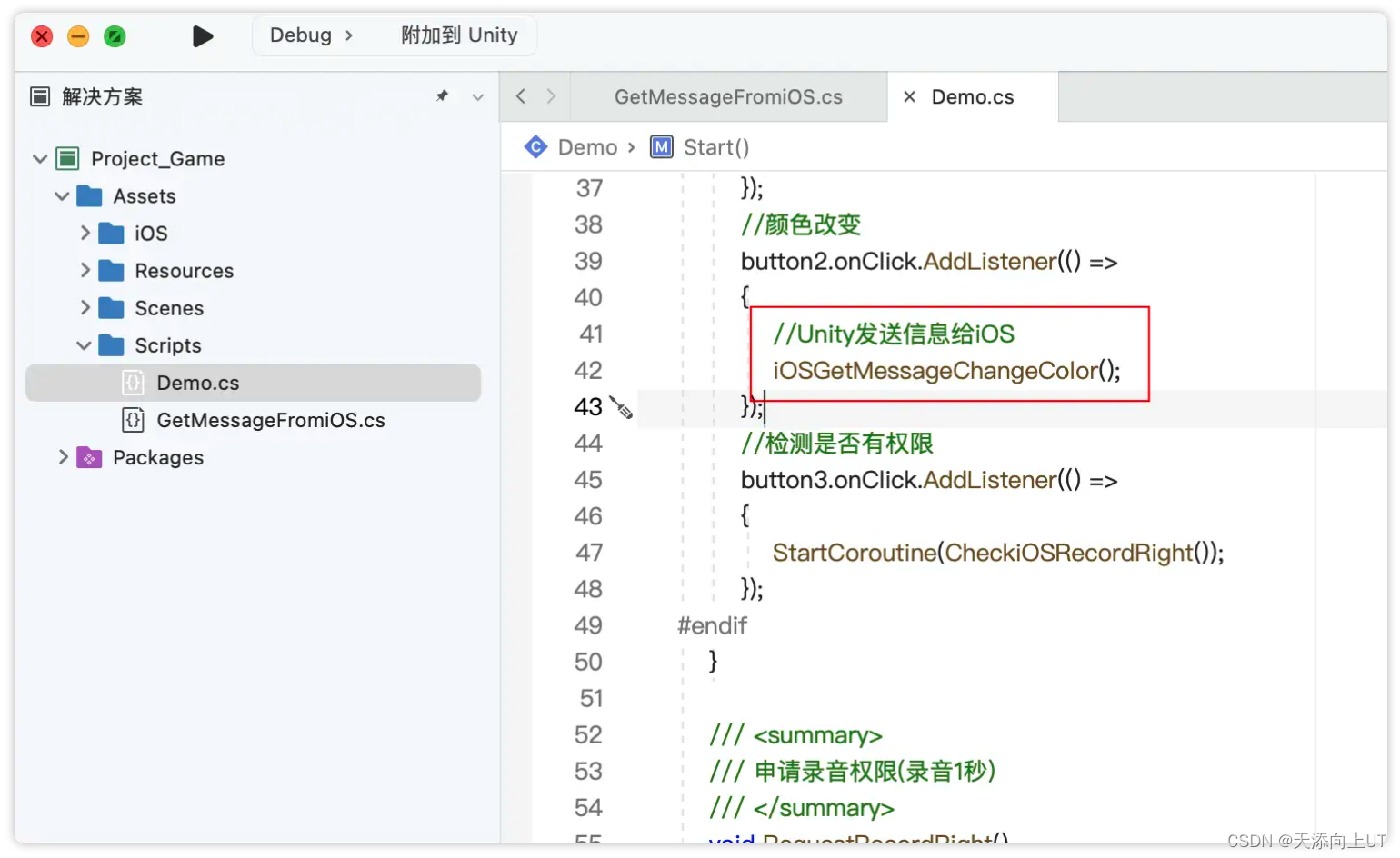Close the window with the red button

coord(42,36)
